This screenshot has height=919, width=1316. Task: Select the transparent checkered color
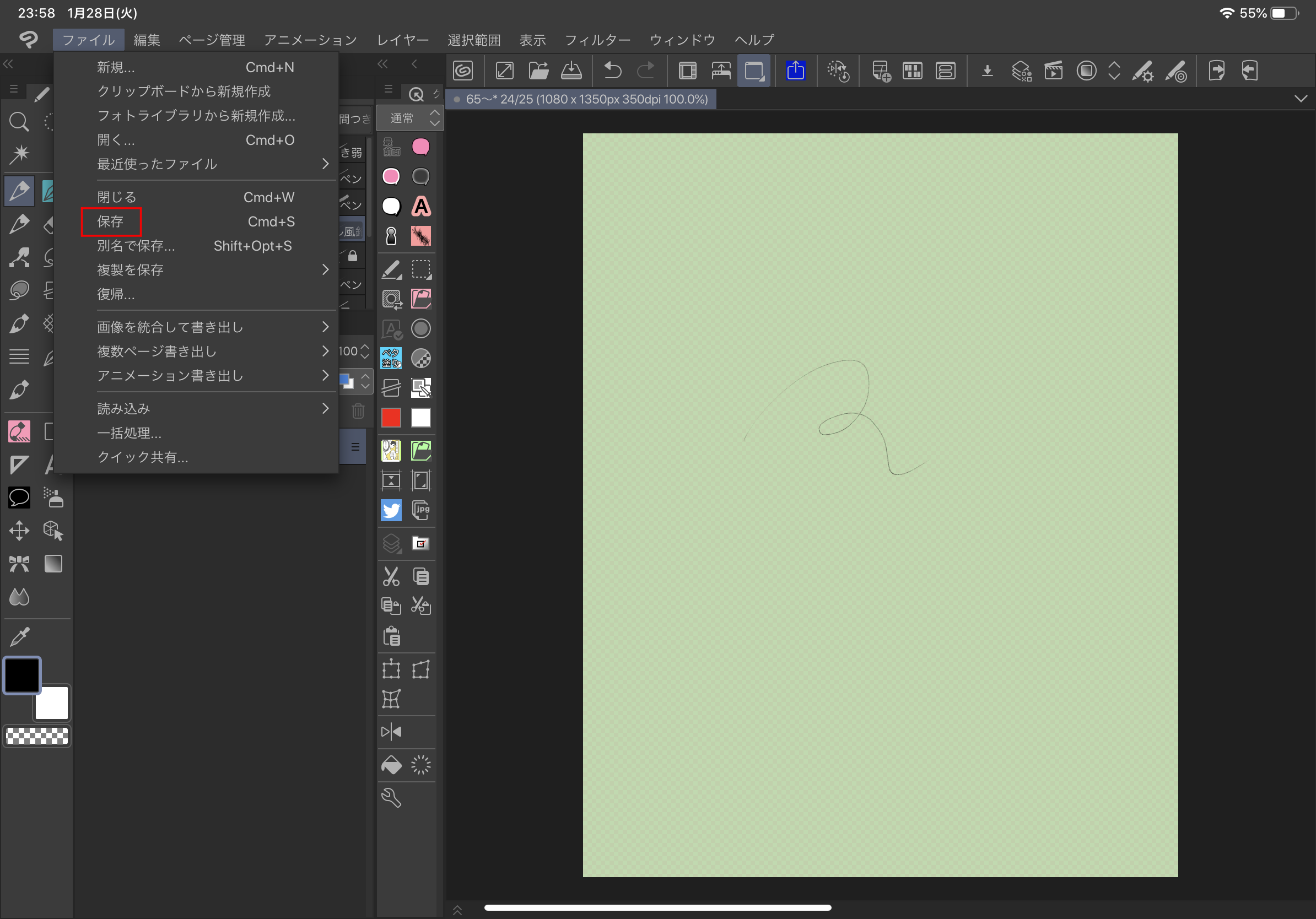coord(37,736)
